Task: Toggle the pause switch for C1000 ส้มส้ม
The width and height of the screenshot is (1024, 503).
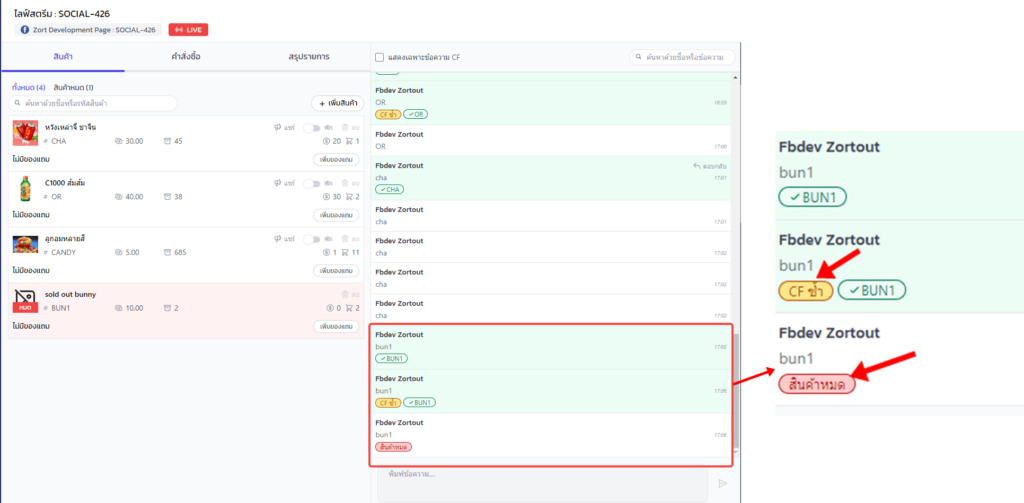Action: point(312,183)
